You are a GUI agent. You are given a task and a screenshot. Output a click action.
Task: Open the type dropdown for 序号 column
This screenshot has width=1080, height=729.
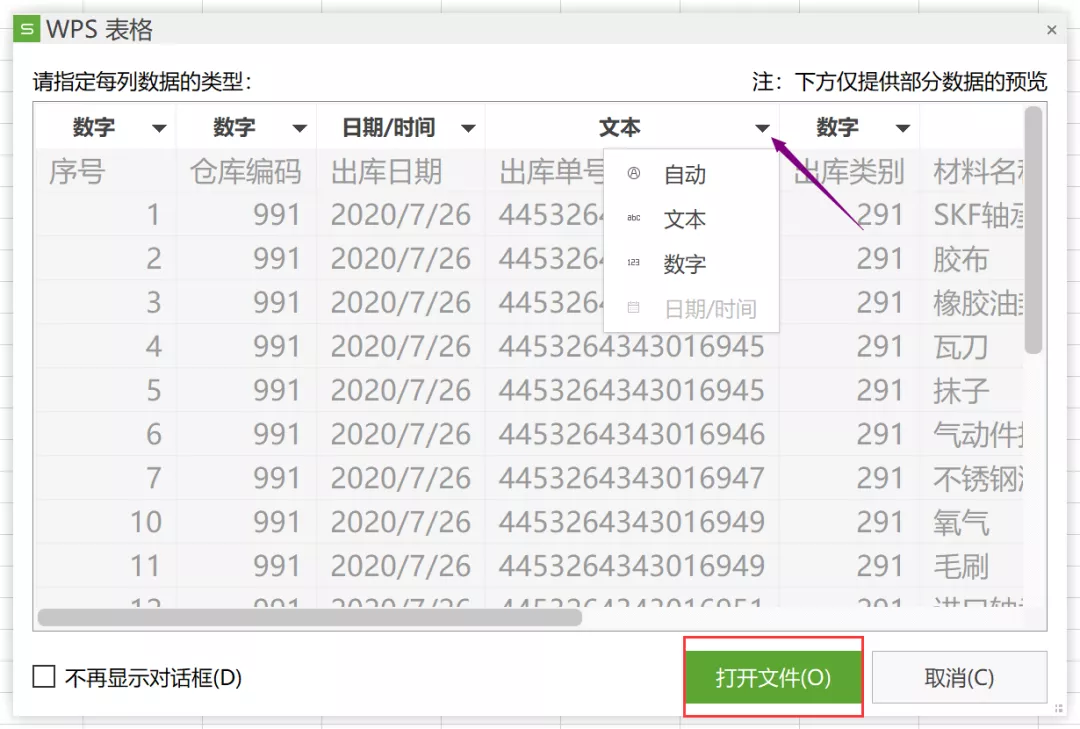[161, 128]
